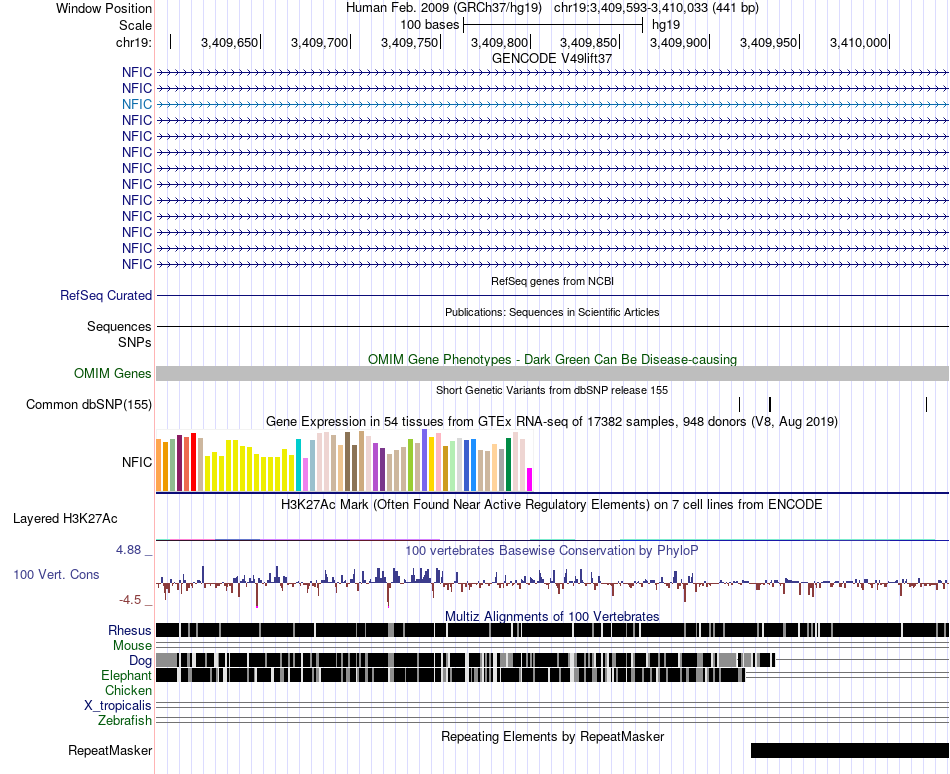Screen dimensions: 950x774
Task: Click the OMIM Genes track label
Action: [112, 374]
